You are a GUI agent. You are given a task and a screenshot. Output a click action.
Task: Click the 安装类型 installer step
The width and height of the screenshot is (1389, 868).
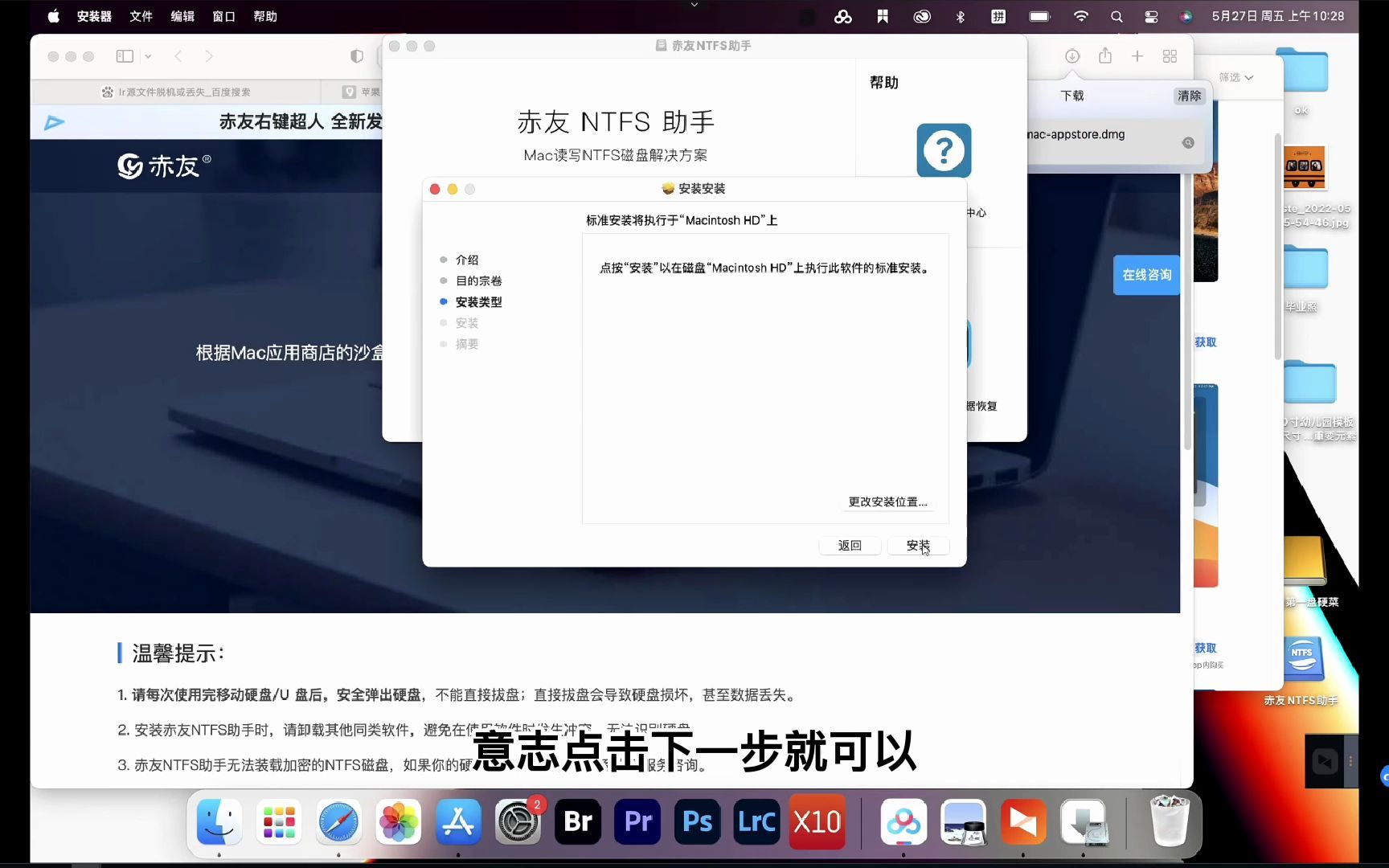tap(479, 302)
